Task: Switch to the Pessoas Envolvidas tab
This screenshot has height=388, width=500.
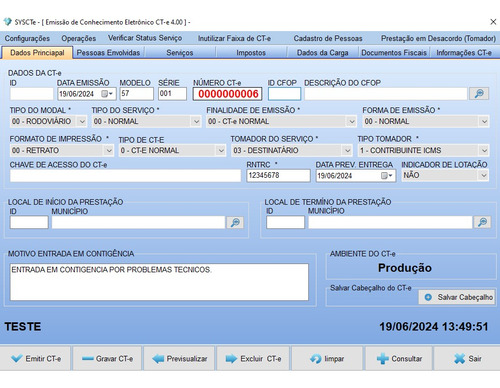Action: 108,53
